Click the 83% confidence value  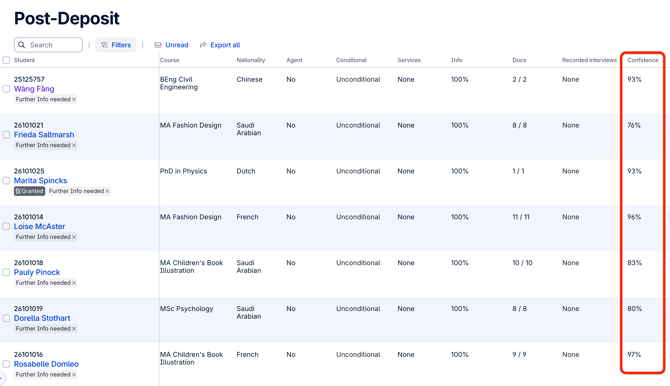pyautogui.click(x=635, y=263)
